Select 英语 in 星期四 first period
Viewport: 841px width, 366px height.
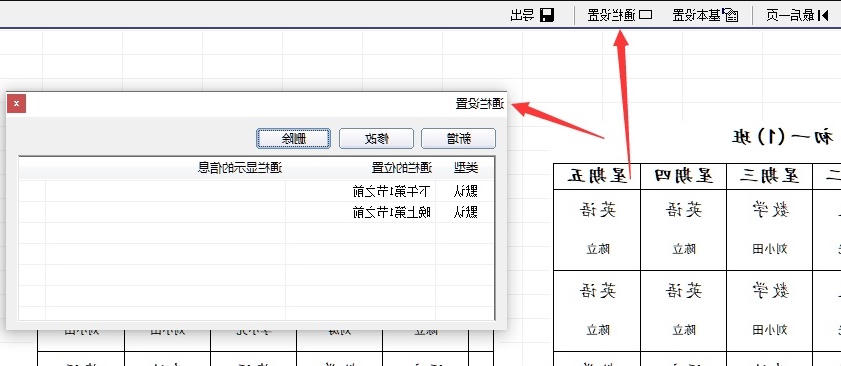tap(684, 210)
